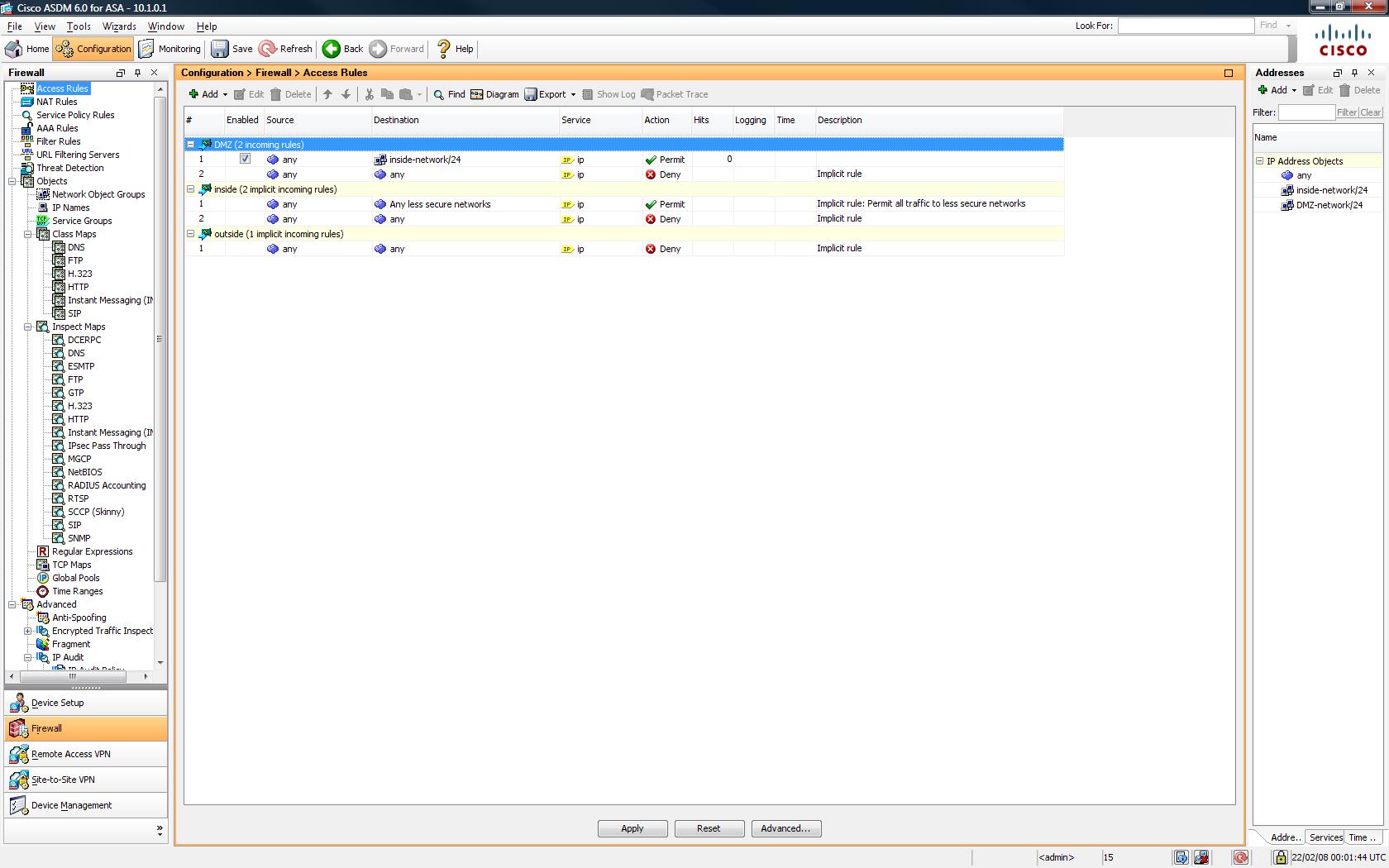Select NAT Rules in the tree
The height and width of the screenshot is (868, 1389).
(x=56, y=102)
